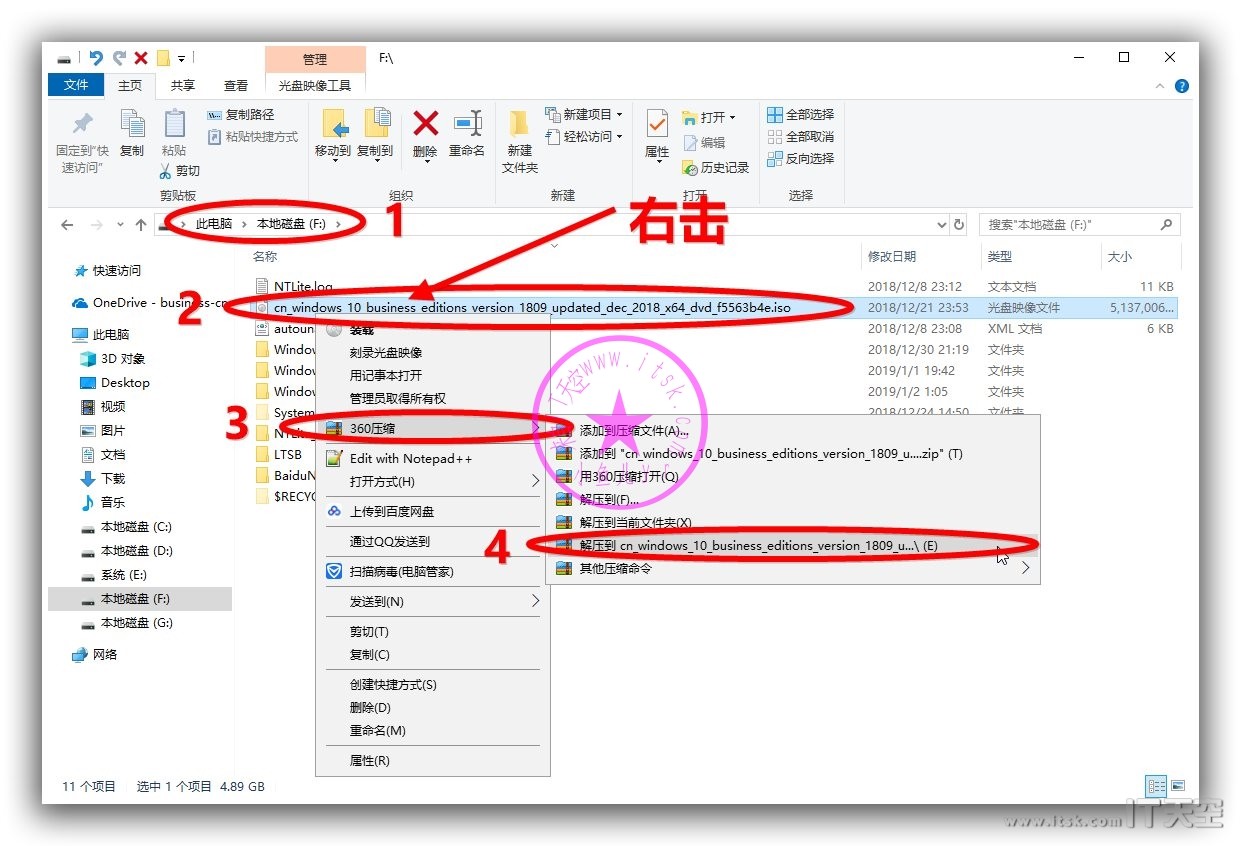
Task: Sort by the Date Modified (修改日期) column
Action: click(x=892, y=257)
